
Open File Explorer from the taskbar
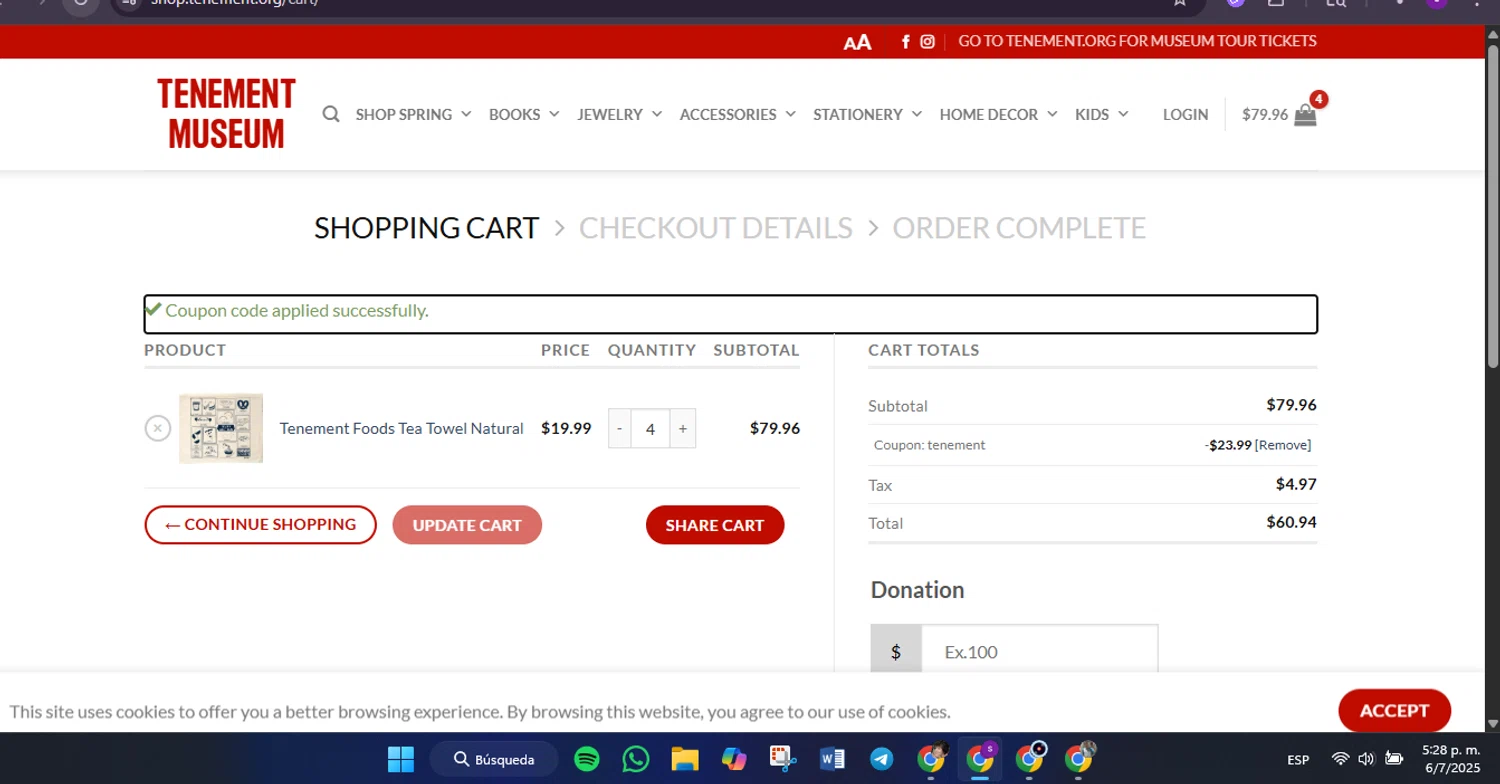pos(685,759)
